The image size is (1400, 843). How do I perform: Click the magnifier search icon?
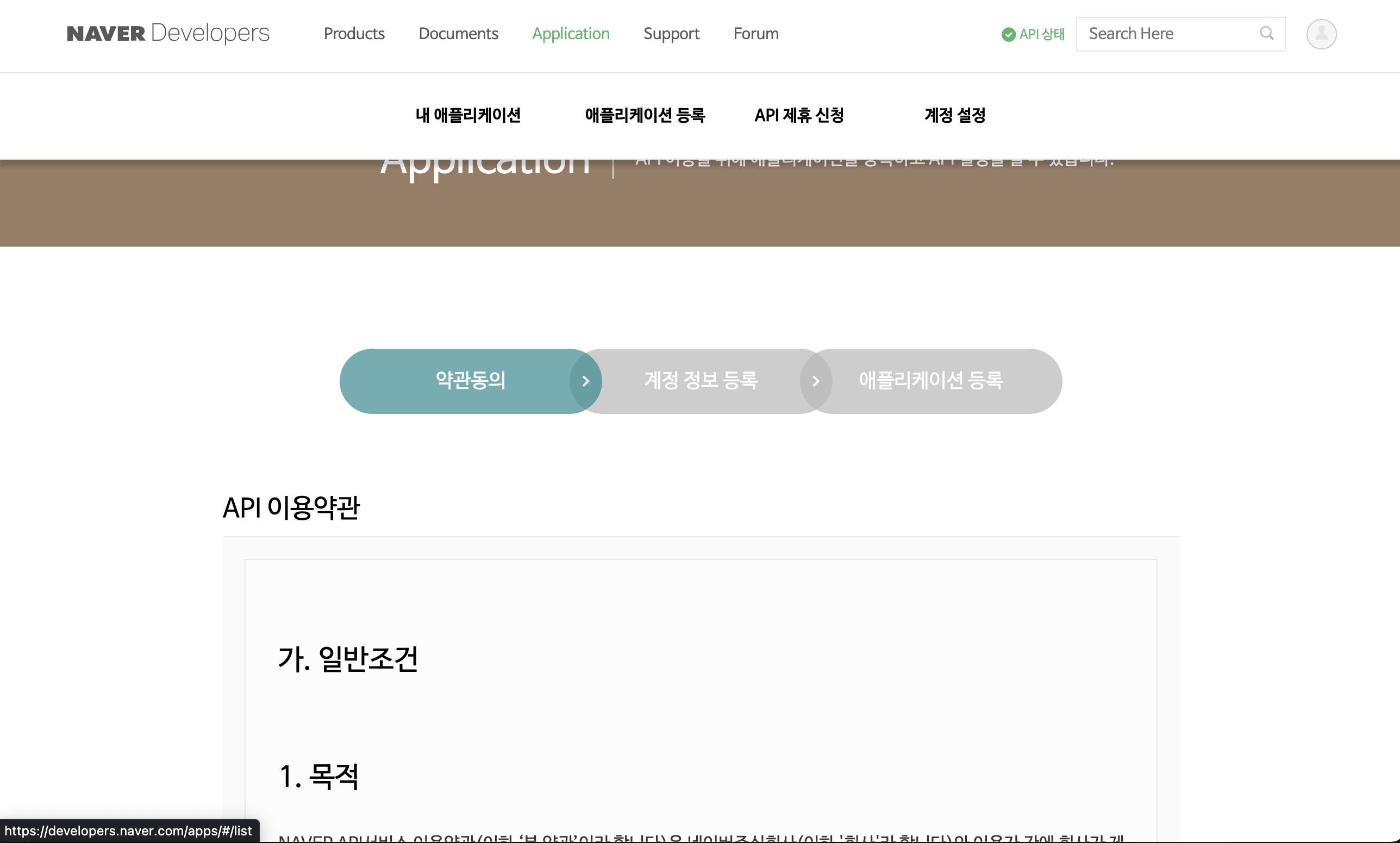[1266, 34]
